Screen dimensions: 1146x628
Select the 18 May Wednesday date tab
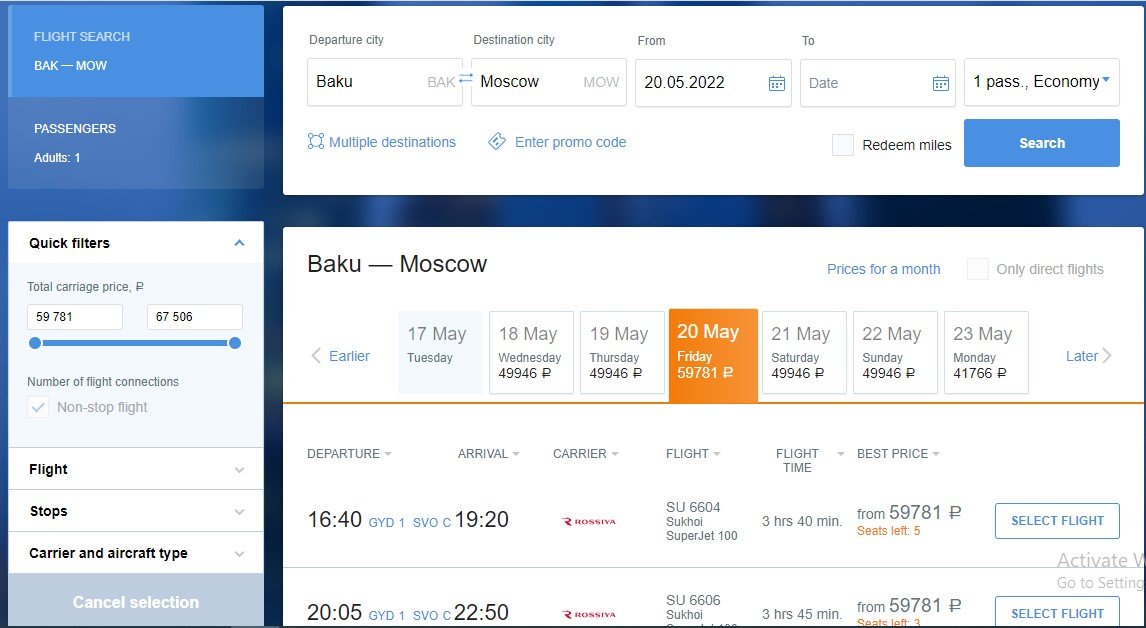[x=531, y=352]
